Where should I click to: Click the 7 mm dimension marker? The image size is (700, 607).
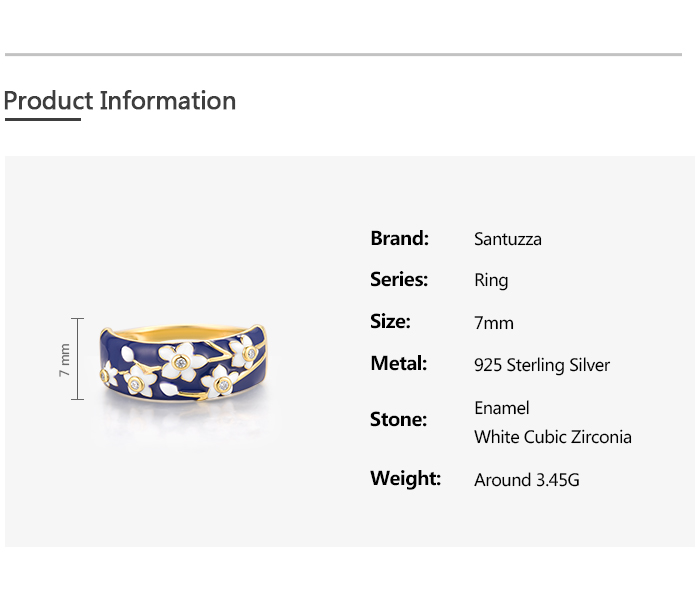(66, 359)
